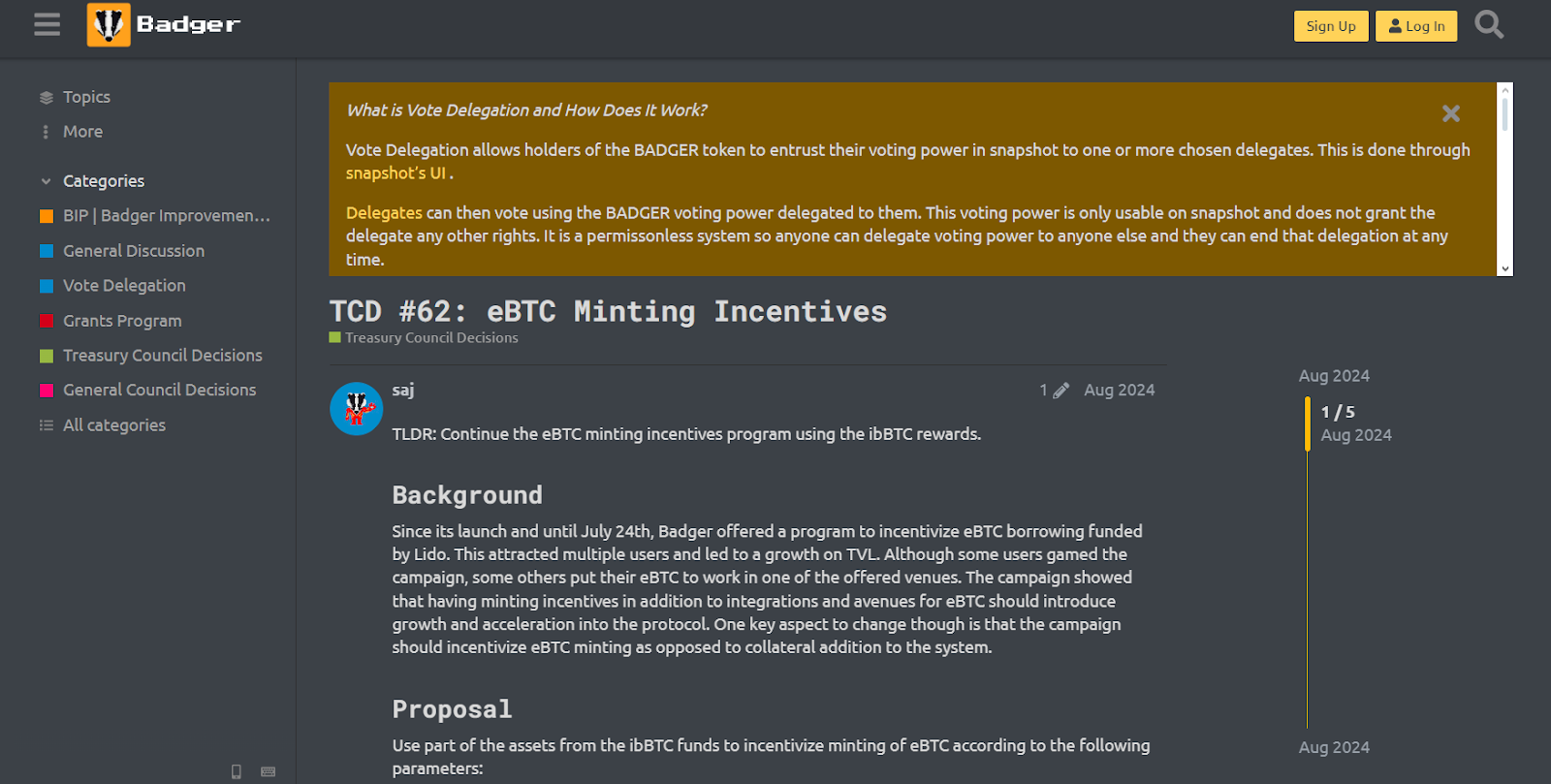Viewport: 1551px width, 784px height.
Task: Dismiss the Vote Delegation banner
Action: [1451, 113]
